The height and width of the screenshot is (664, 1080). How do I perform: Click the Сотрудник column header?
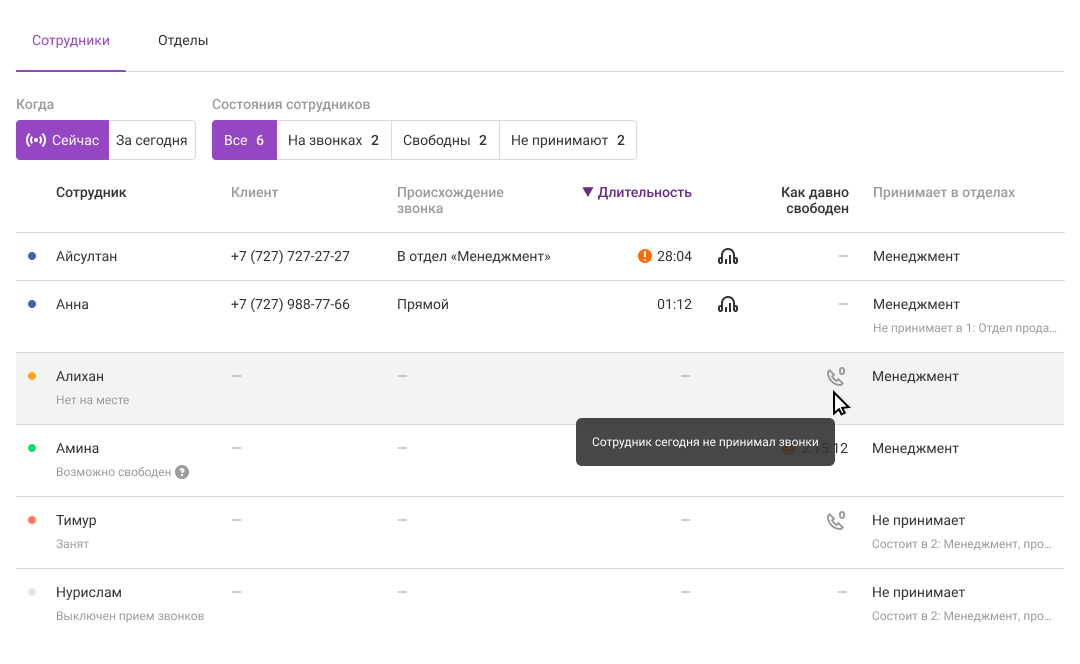coord(91,193)
